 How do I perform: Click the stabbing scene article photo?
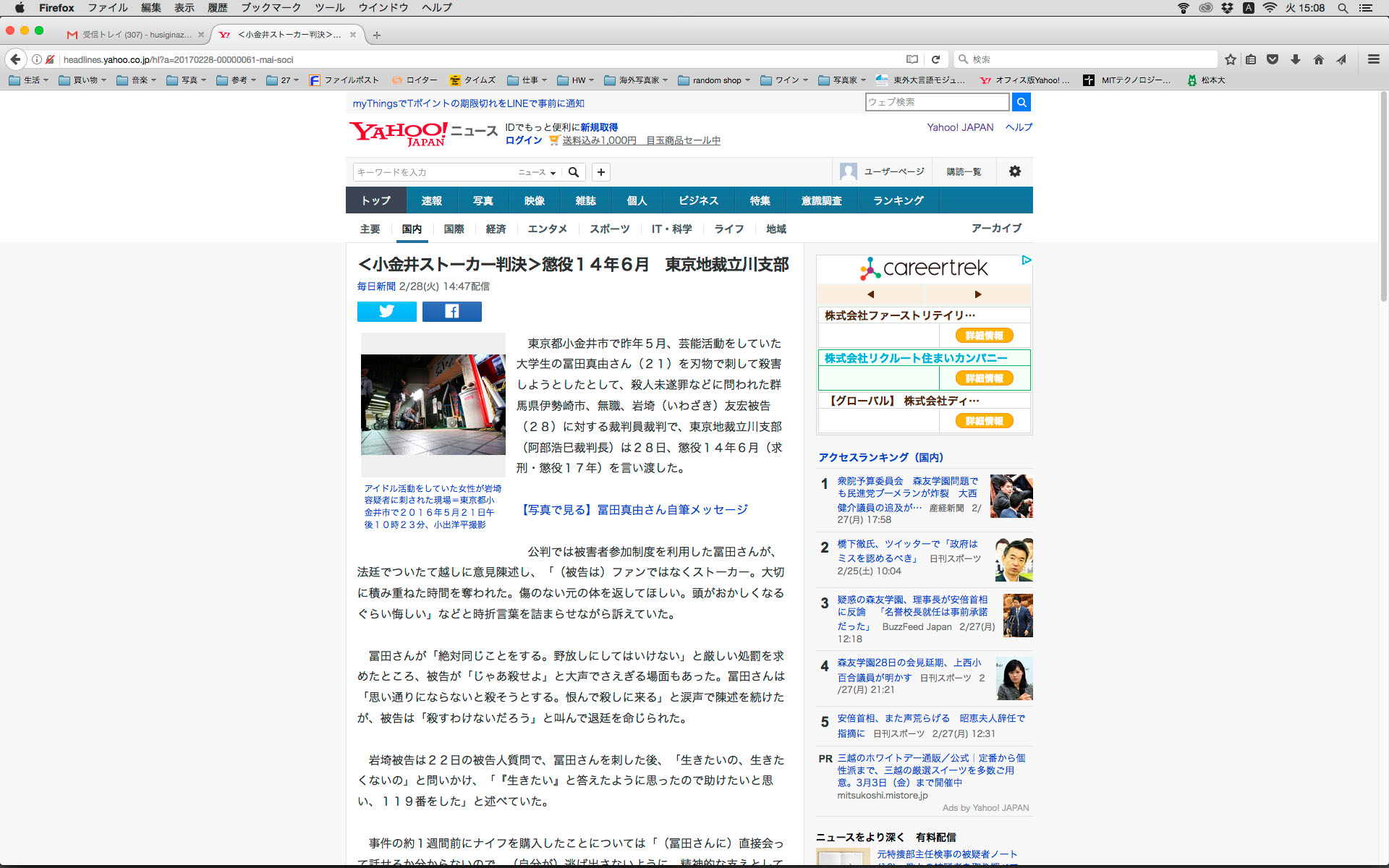(433, 404)
